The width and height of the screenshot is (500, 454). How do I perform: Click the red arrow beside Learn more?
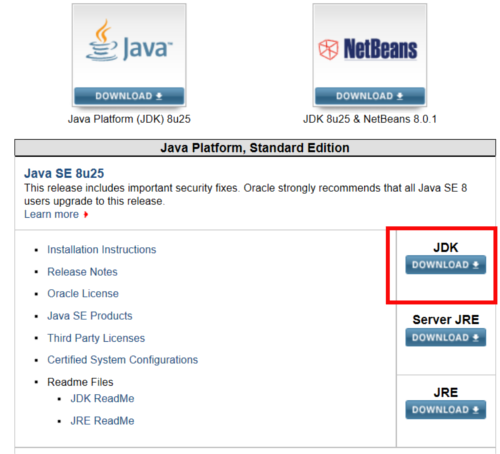click(x=86, y=215)
